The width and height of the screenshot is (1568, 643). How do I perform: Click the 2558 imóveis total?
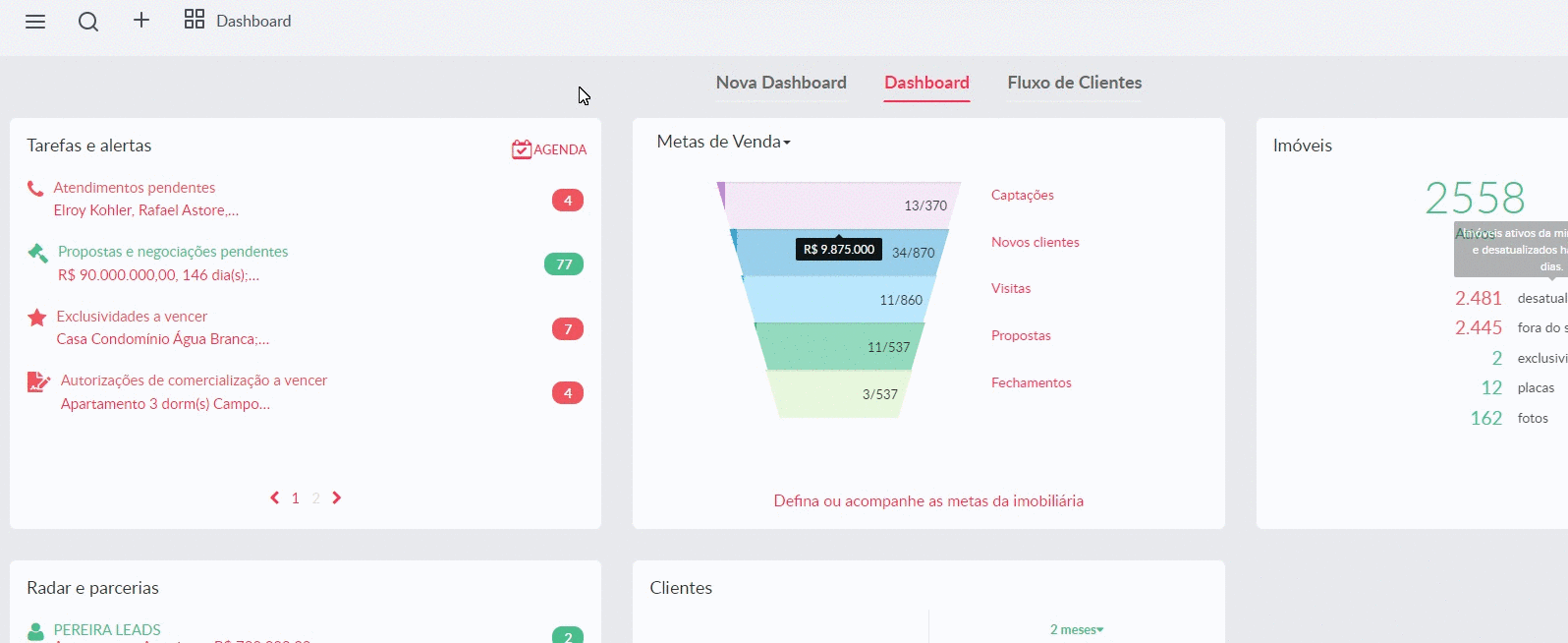coord(1475,199)
